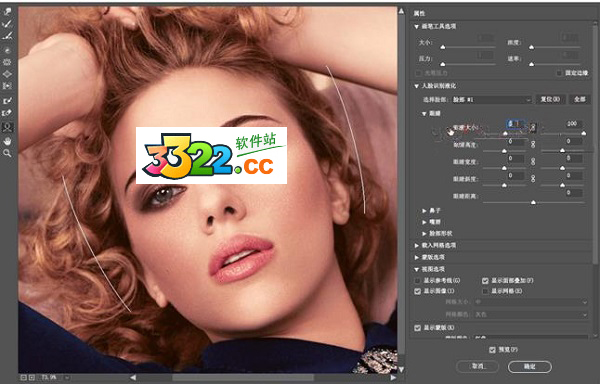
Task: Enable show guides (显示参考线) checkbox
Action: click(417, 281)
